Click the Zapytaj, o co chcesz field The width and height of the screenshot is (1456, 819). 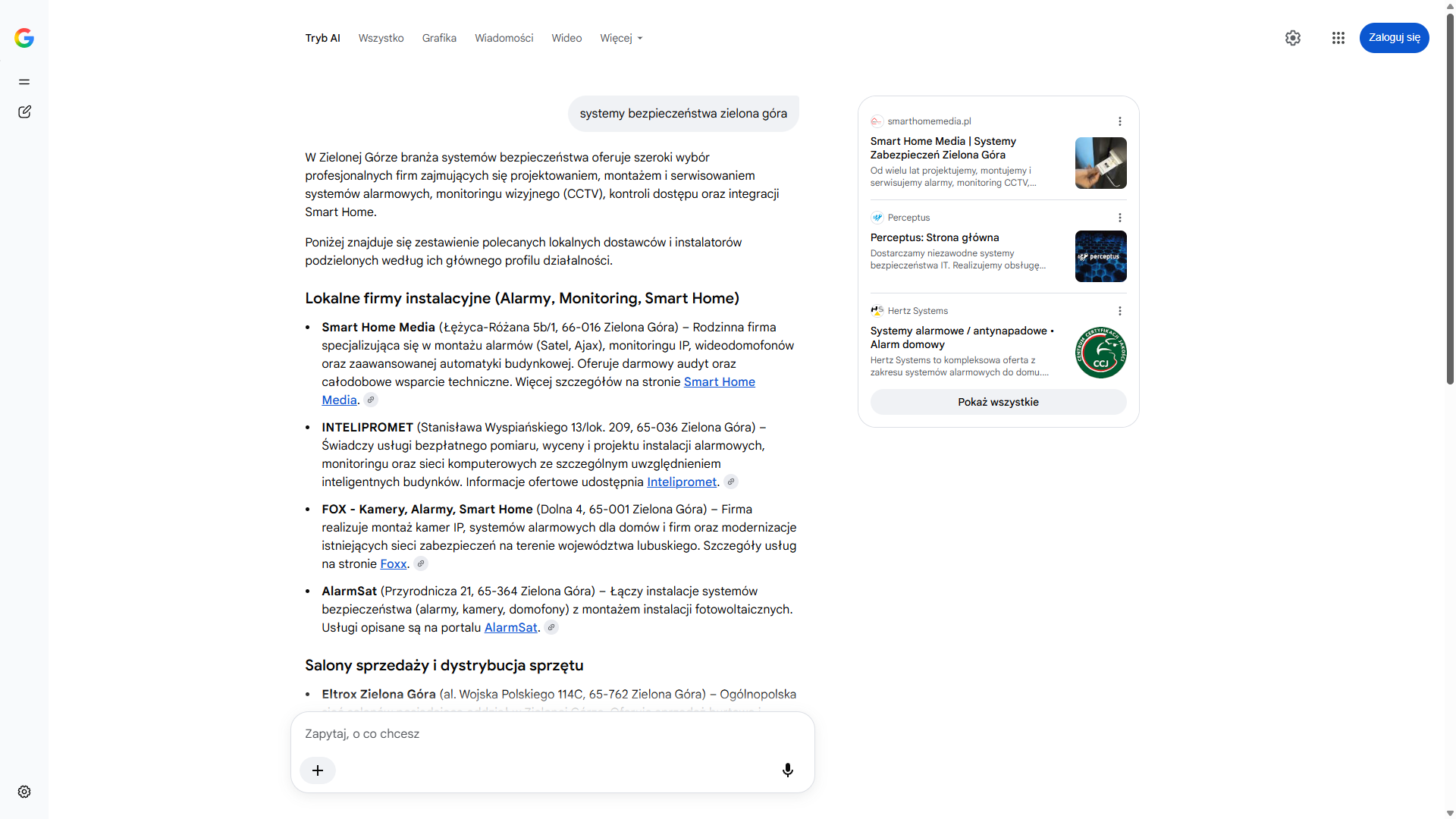point(552,734)
